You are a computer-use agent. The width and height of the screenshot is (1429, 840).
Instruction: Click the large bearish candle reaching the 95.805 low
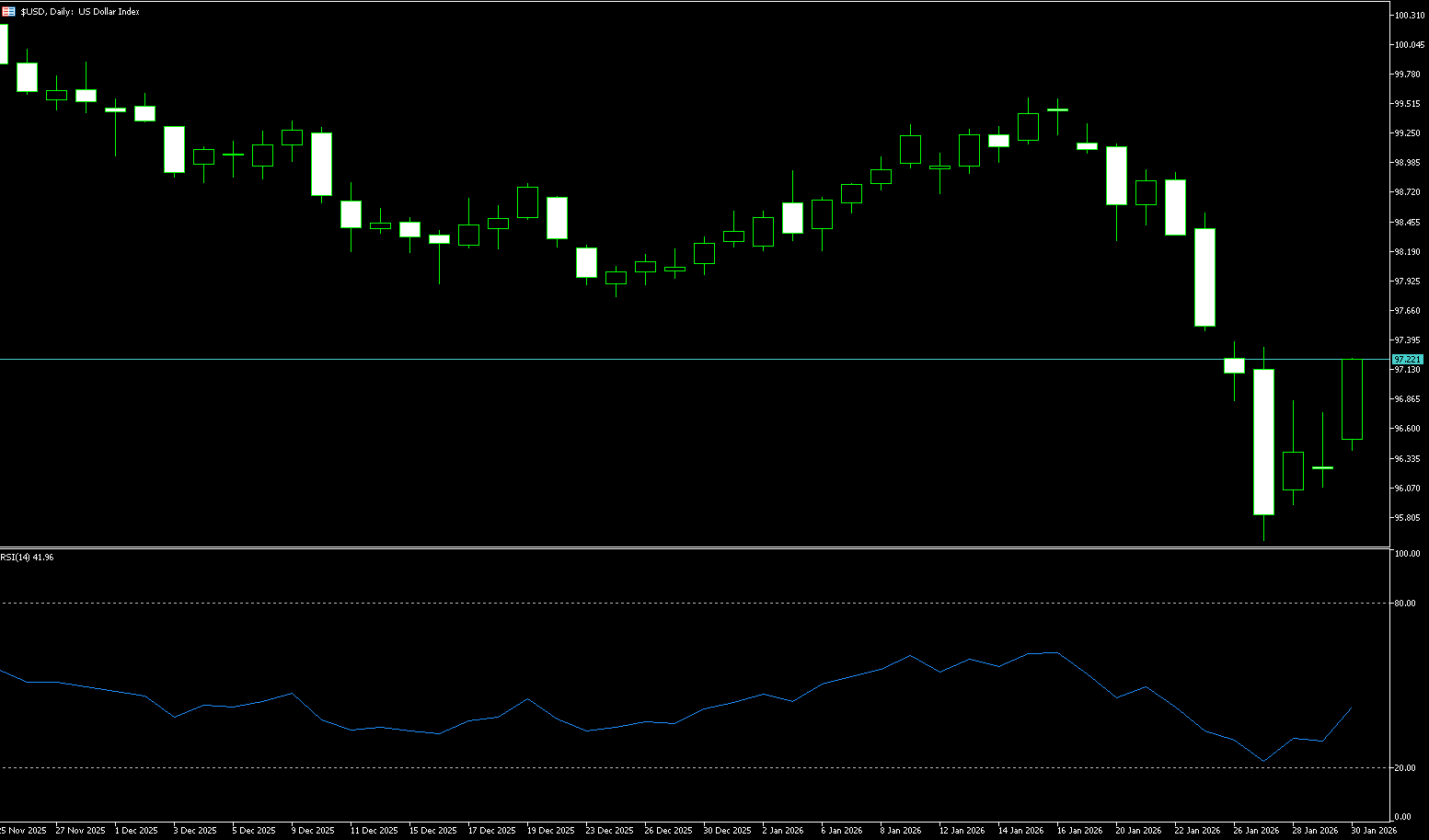click(x=1263, y=442)
